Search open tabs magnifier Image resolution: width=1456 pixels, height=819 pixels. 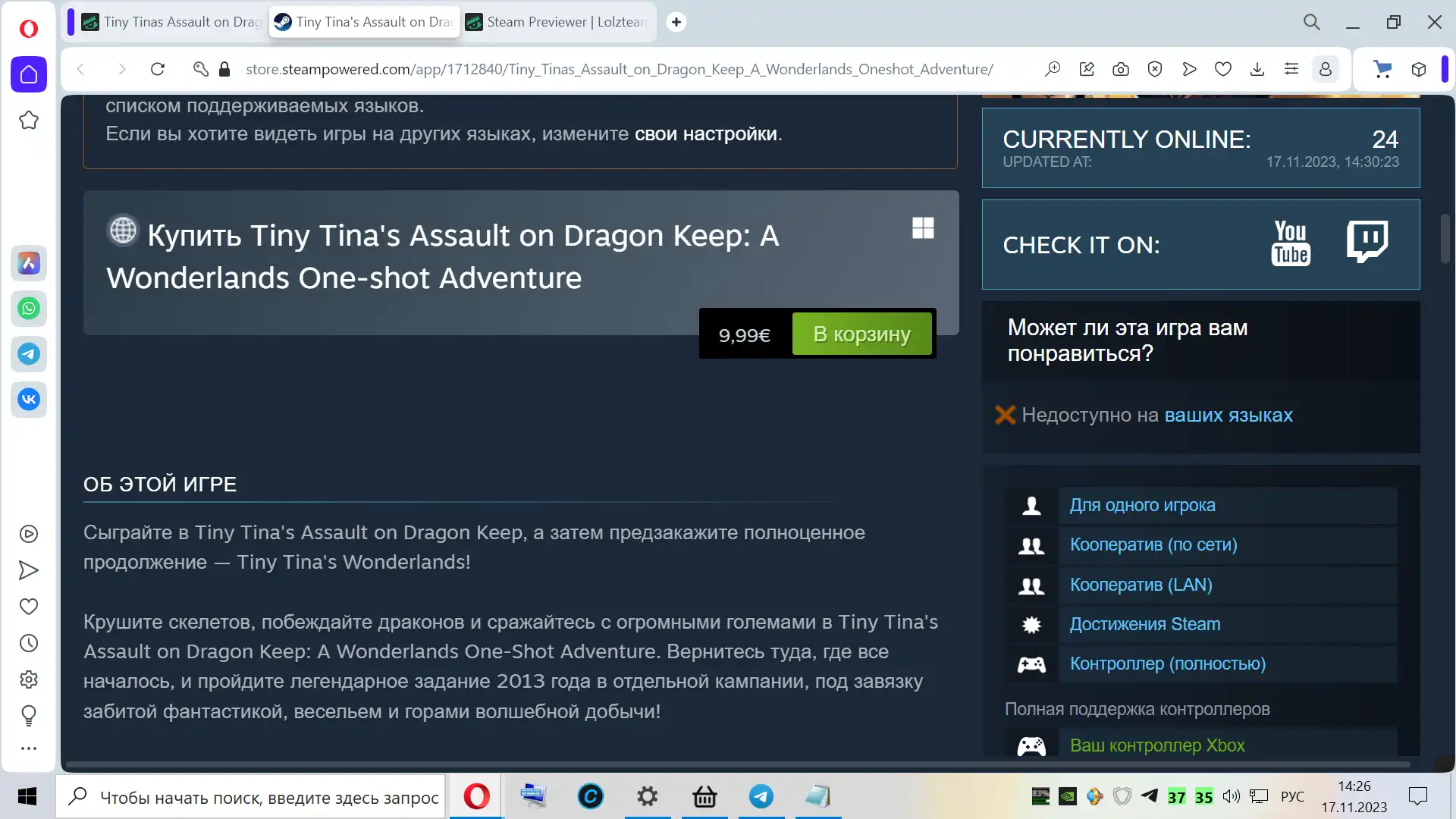tap(1312, 22)
